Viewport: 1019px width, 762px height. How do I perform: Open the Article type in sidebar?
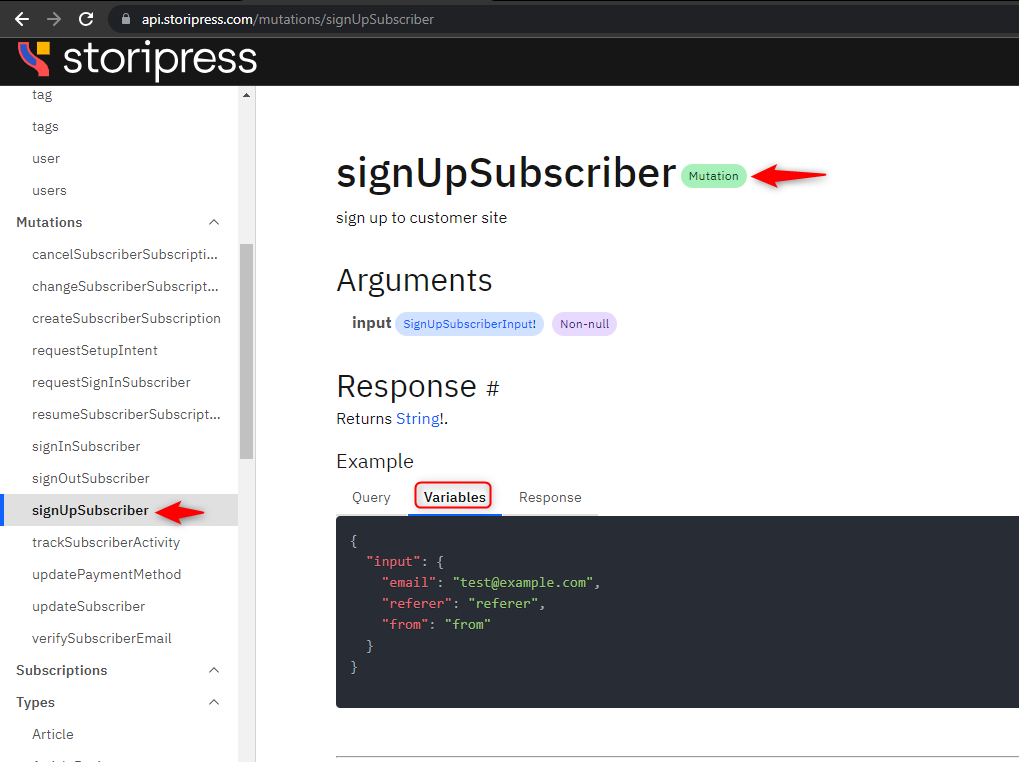pyautogui.click(x=53, y=734)
